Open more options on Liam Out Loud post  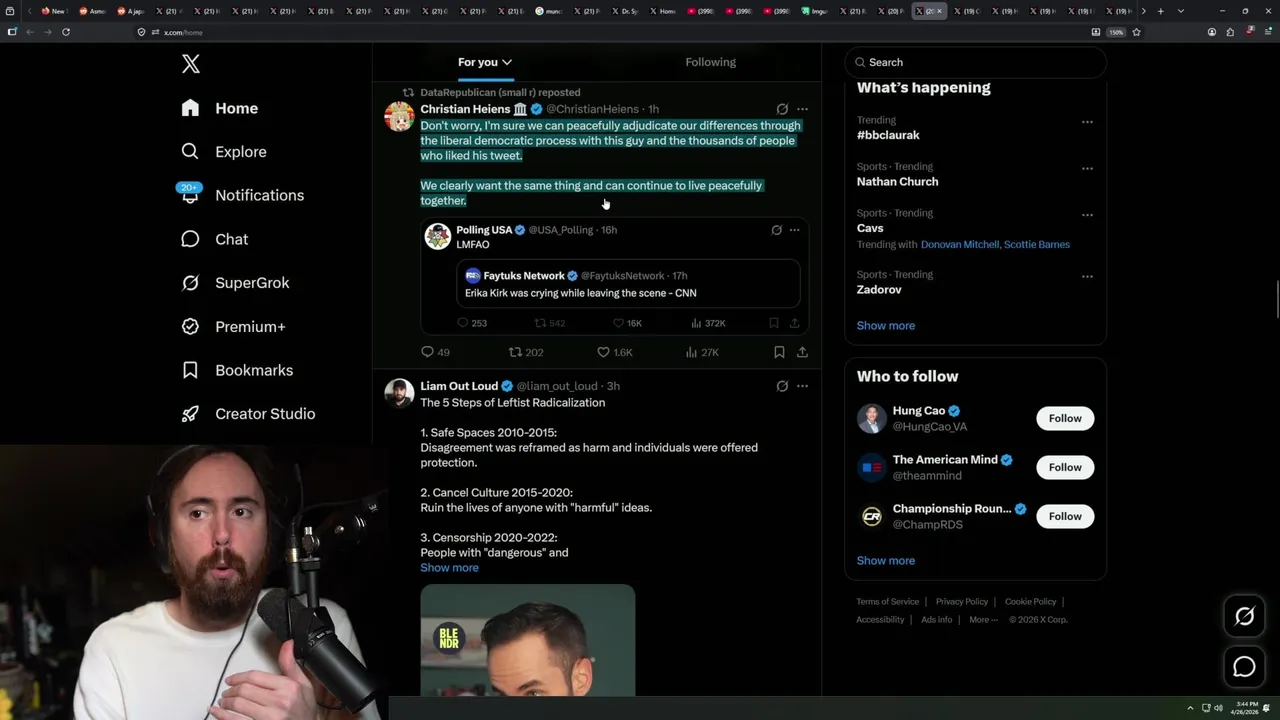coord(802,386)
